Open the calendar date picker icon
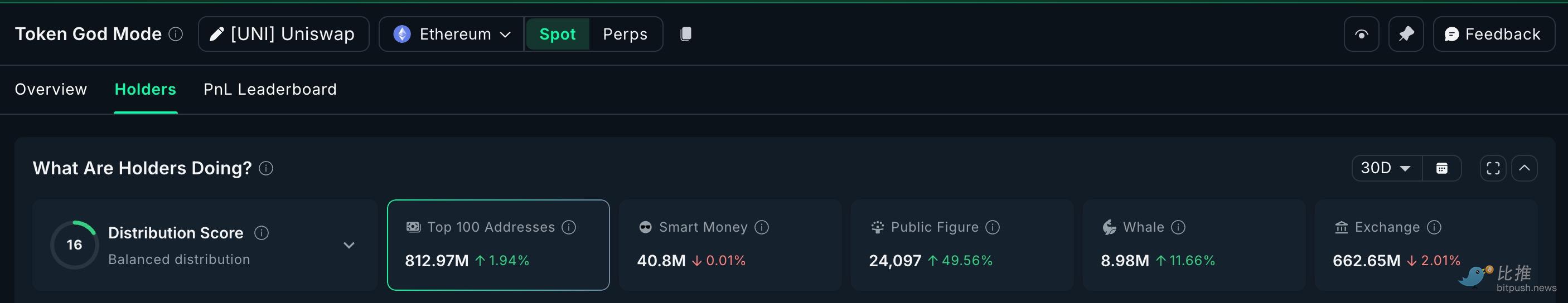 point(1441,169)
